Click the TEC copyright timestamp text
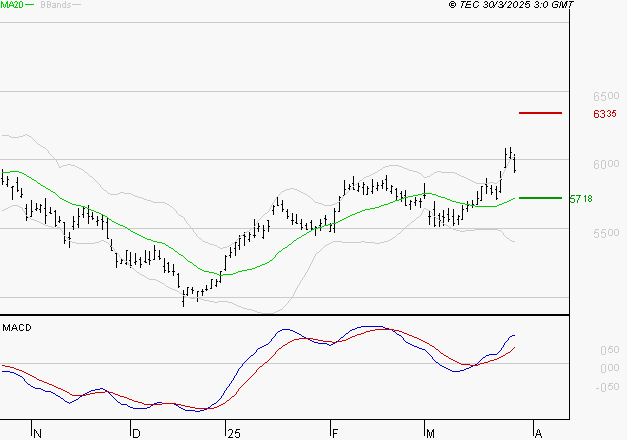627x440 pixels. point(511,5)
